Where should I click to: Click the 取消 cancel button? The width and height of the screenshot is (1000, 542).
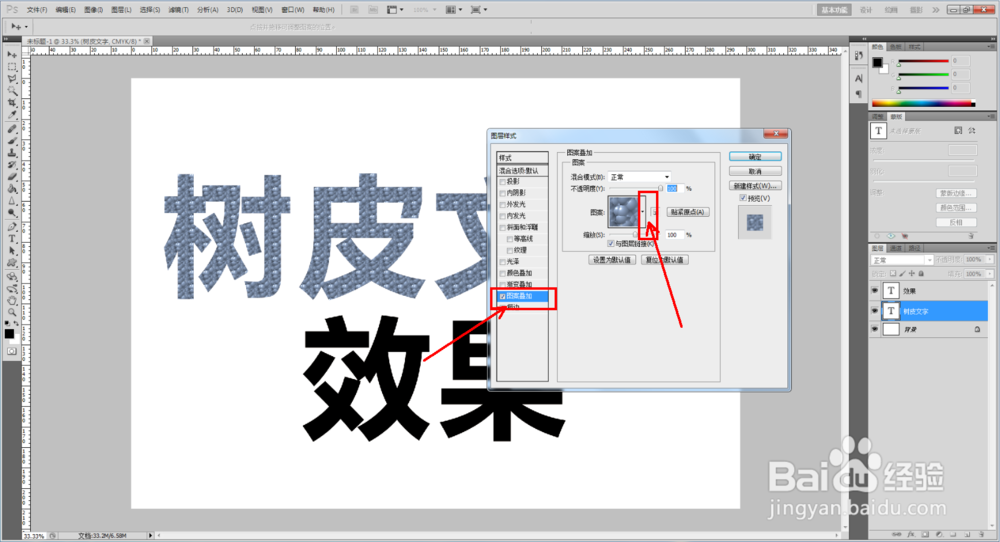pyautogui.click(x=755, y=172)
